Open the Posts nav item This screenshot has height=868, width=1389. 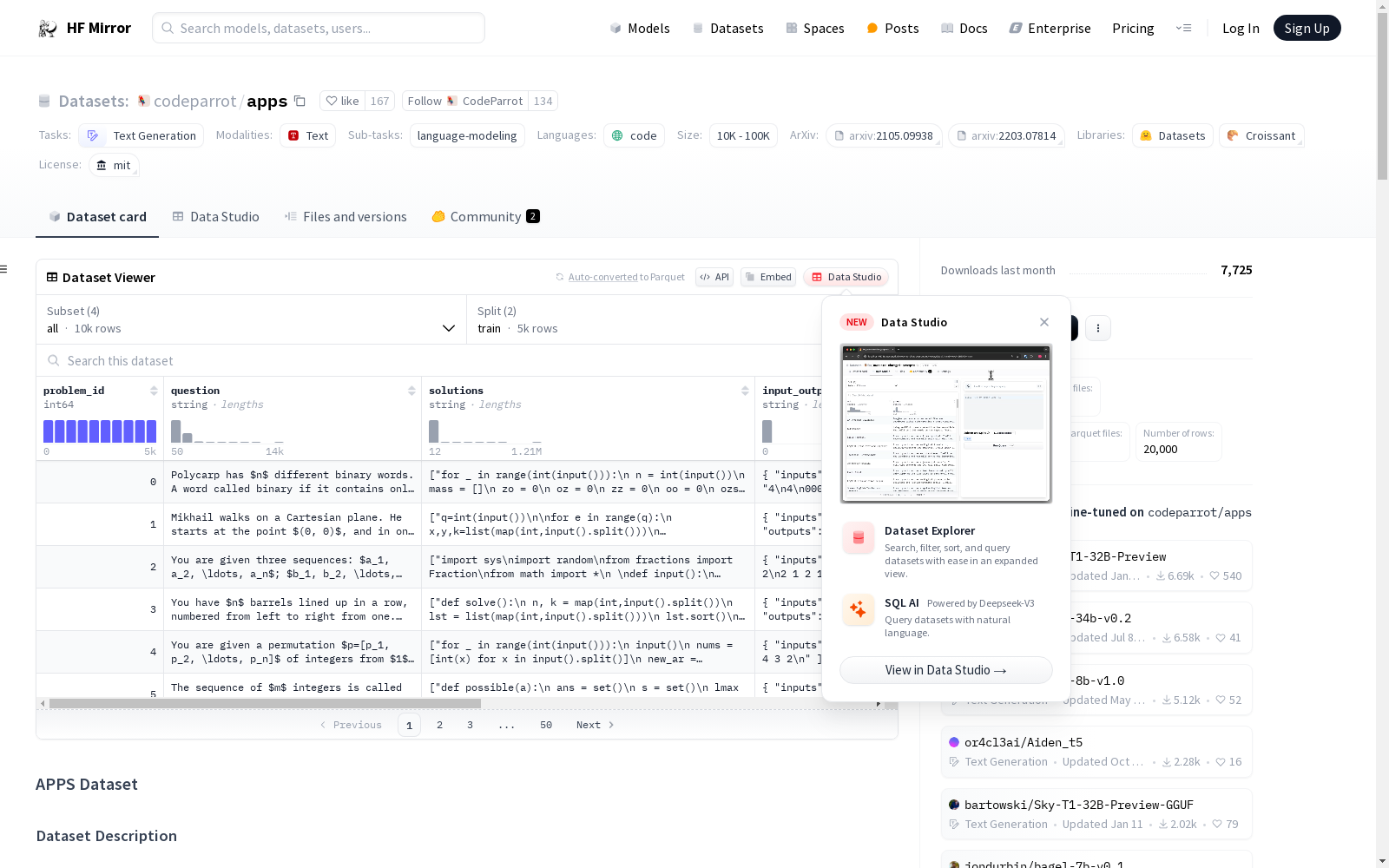click(x=892, y=28)
